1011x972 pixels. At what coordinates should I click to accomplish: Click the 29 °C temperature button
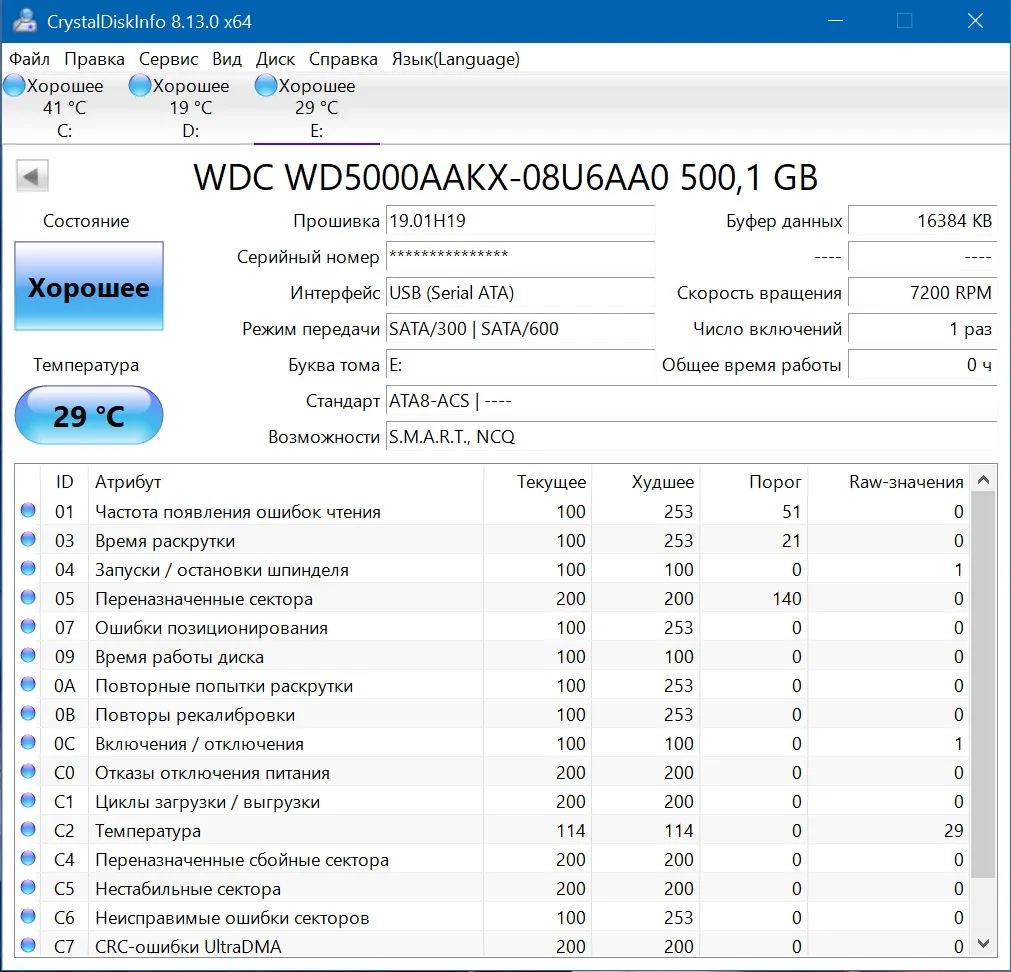coord(89,415)
